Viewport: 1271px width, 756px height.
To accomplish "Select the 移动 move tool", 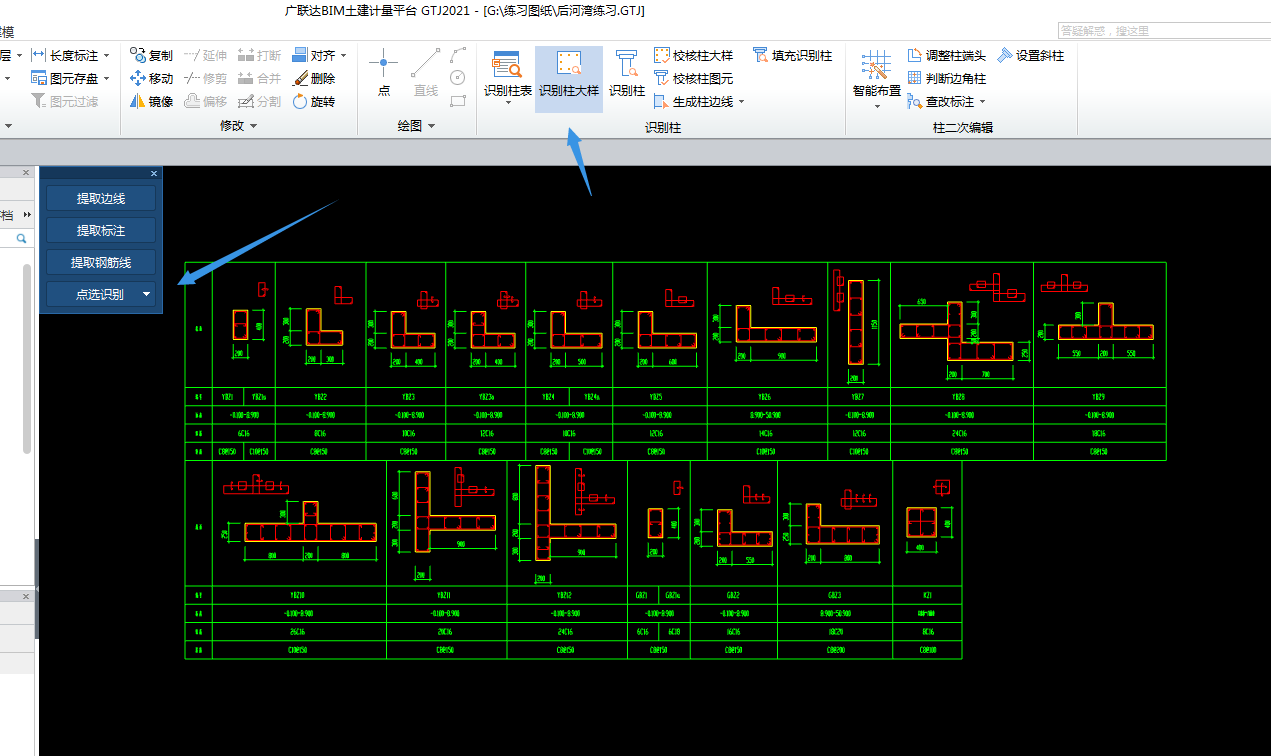I will (151, 78).
